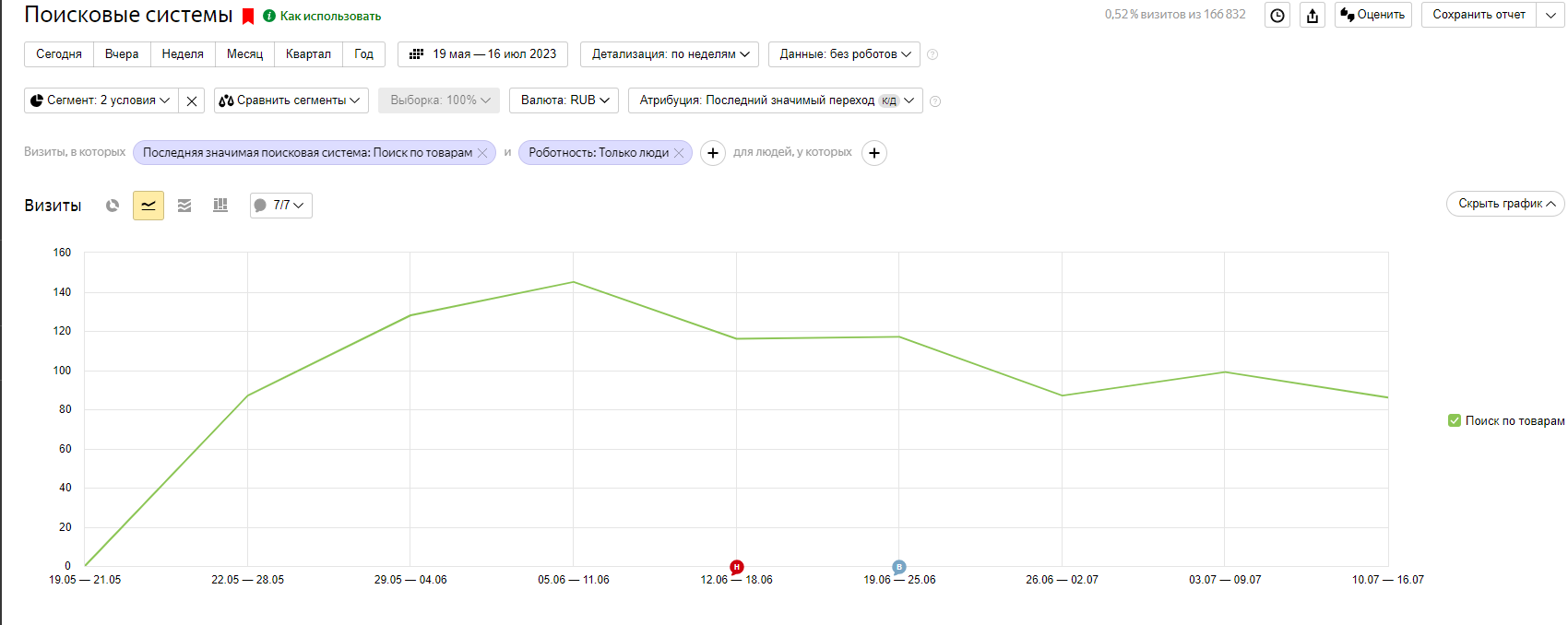
Task: Open 'Сравнить сегменты' dropdown
Action: 291,100
